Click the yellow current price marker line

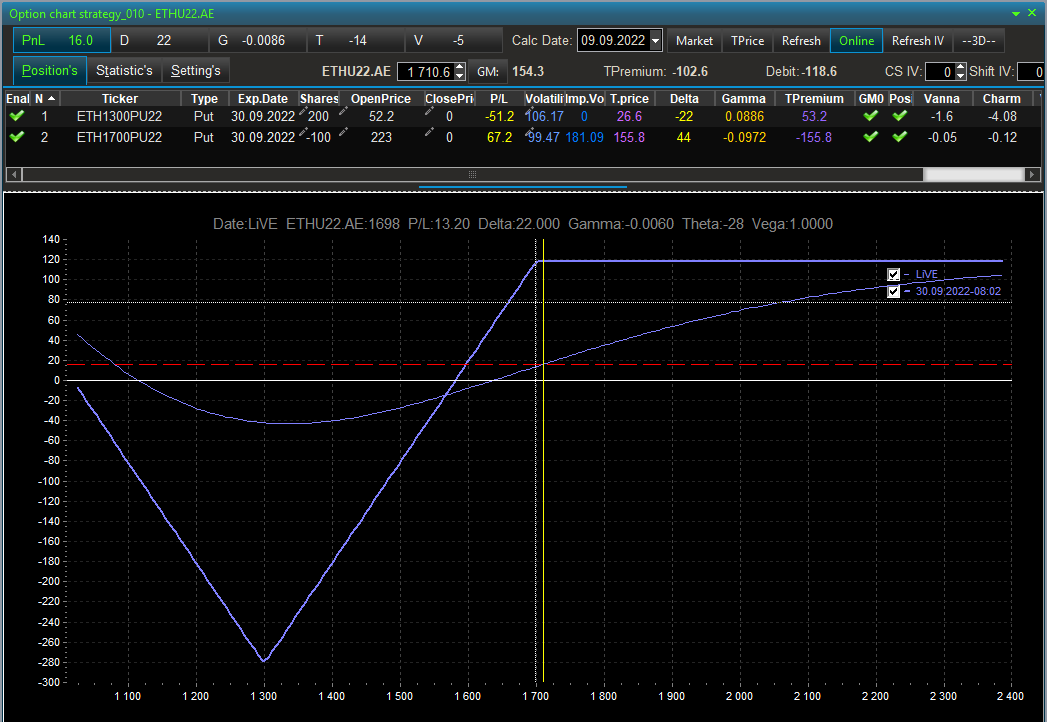[x=544, y=461]
